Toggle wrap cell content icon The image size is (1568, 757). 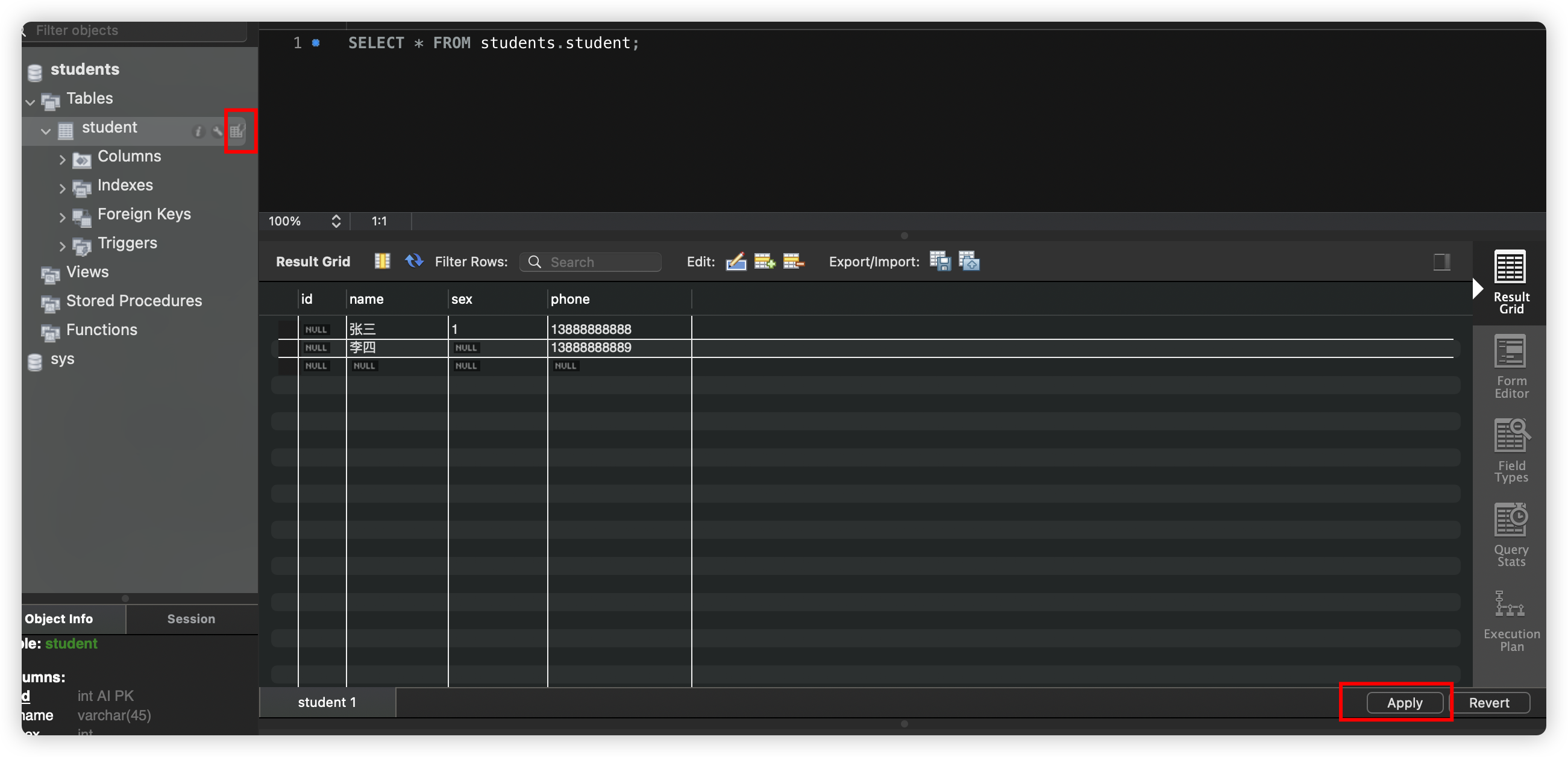381,261
